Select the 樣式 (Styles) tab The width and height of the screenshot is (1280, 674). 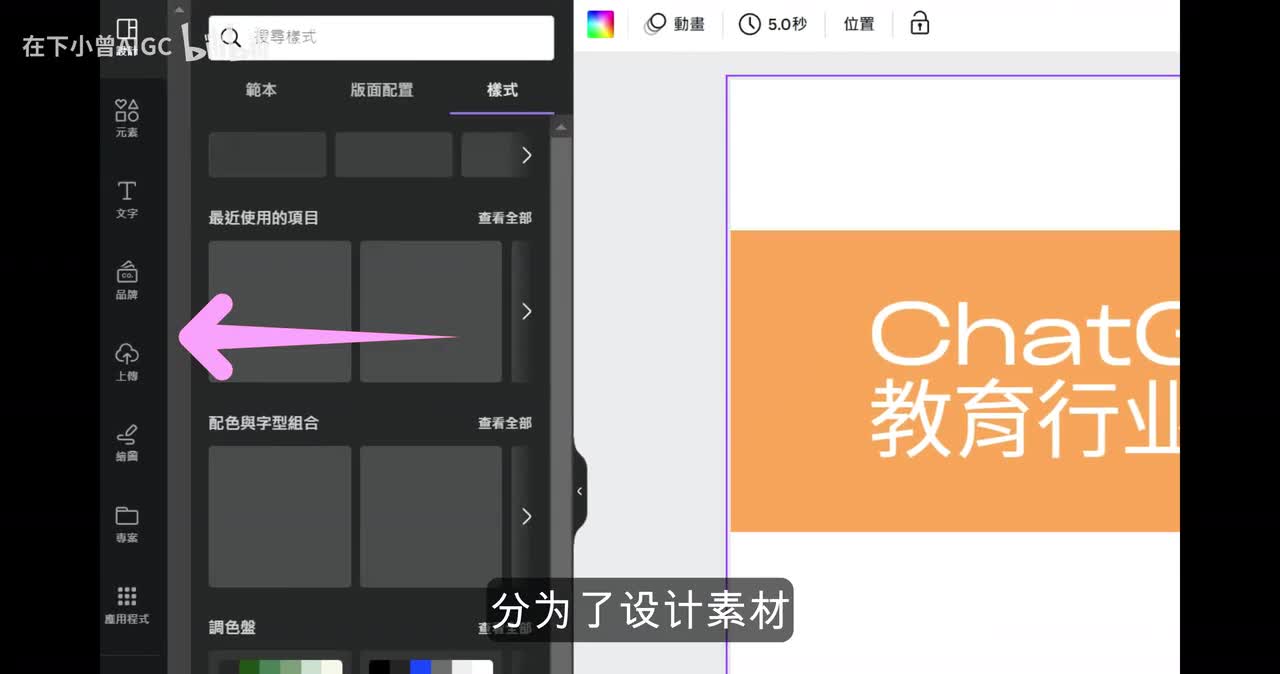tap(502, 90)
